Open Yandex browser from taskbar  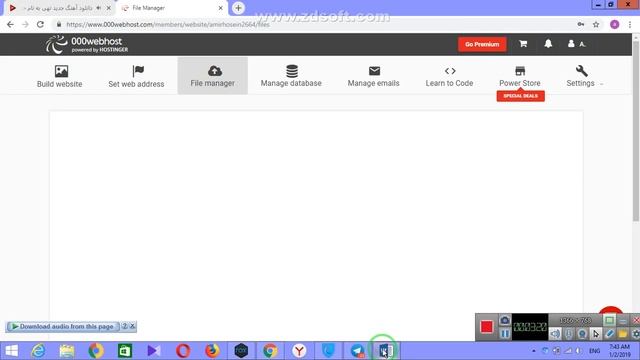[x=299, y=351]
